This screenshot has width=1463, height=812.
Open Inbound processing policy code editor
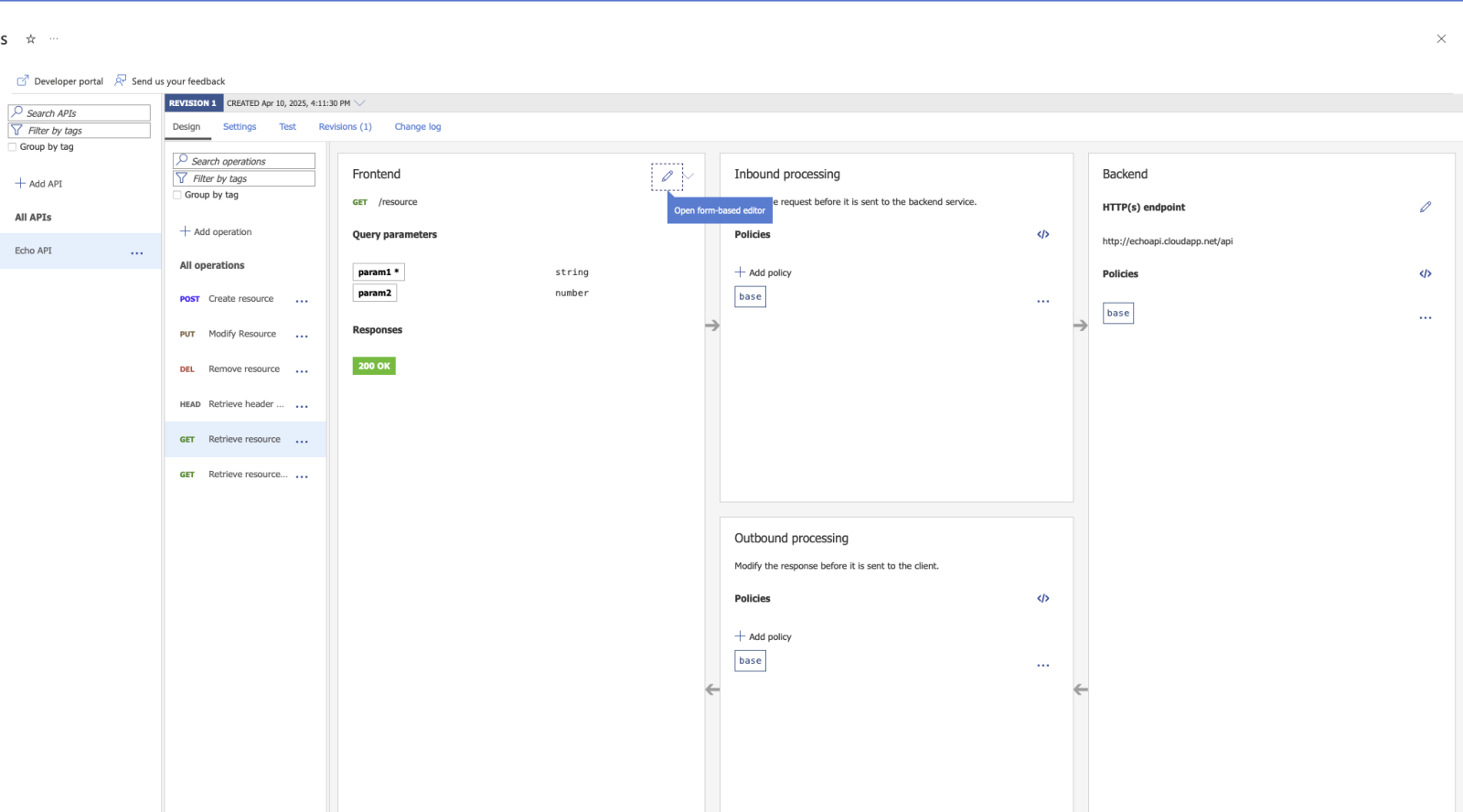pos(1042,235)
